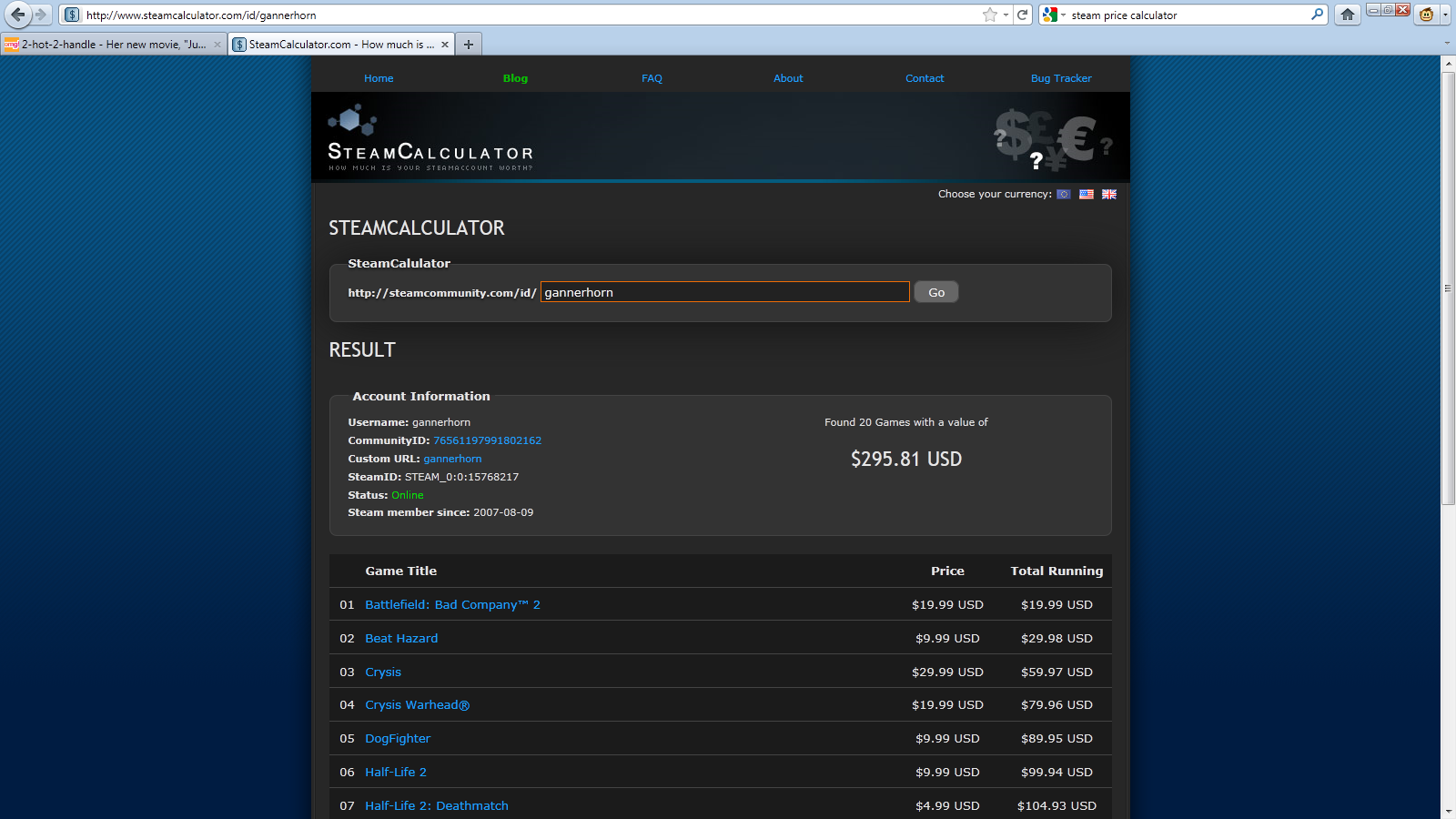Open the Greasemonkey dropdown arrow
This screenshot has height=819, width=1456.
click(x=1445, y=15)
